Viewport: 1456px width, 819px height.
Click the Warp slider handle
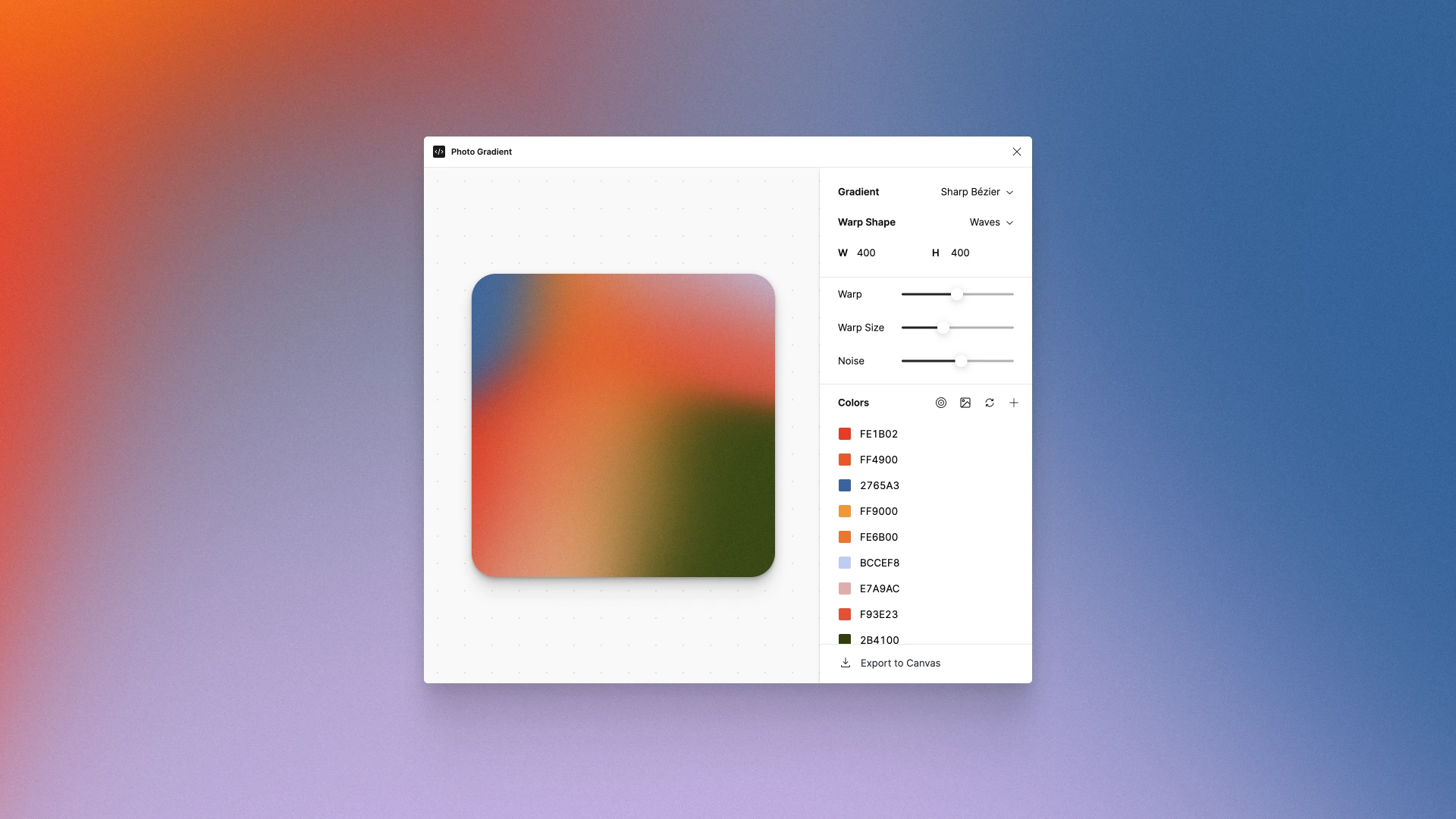click(x=957, y=294)
